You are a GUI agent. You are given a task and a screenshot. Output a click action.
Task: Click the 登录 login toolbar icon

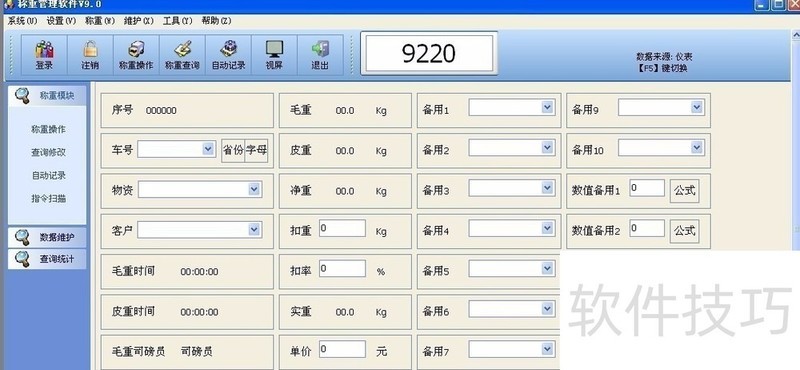[x=44, y=55]
